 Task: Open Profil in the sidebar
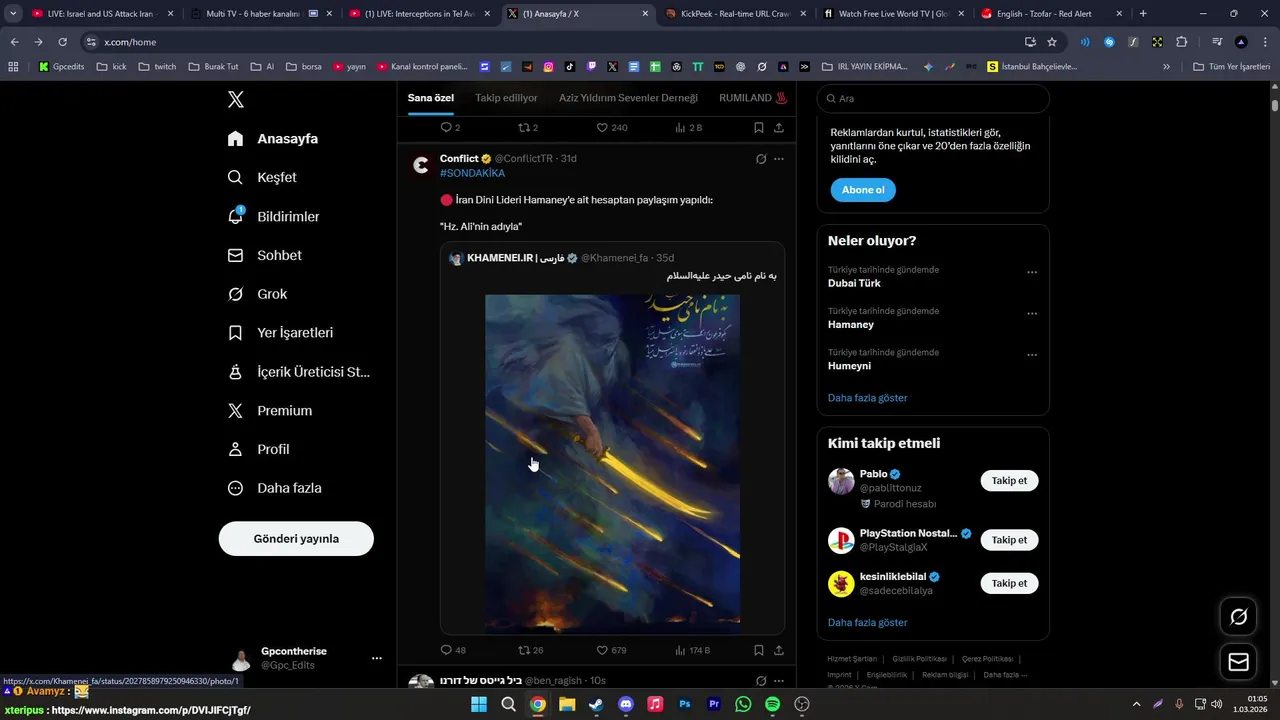coord(259,450)
